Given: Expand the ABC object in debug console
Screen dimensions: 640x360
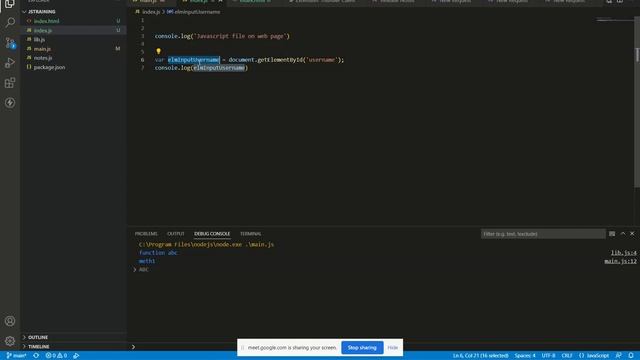Looking at the screenshot, I should [135, 269].
